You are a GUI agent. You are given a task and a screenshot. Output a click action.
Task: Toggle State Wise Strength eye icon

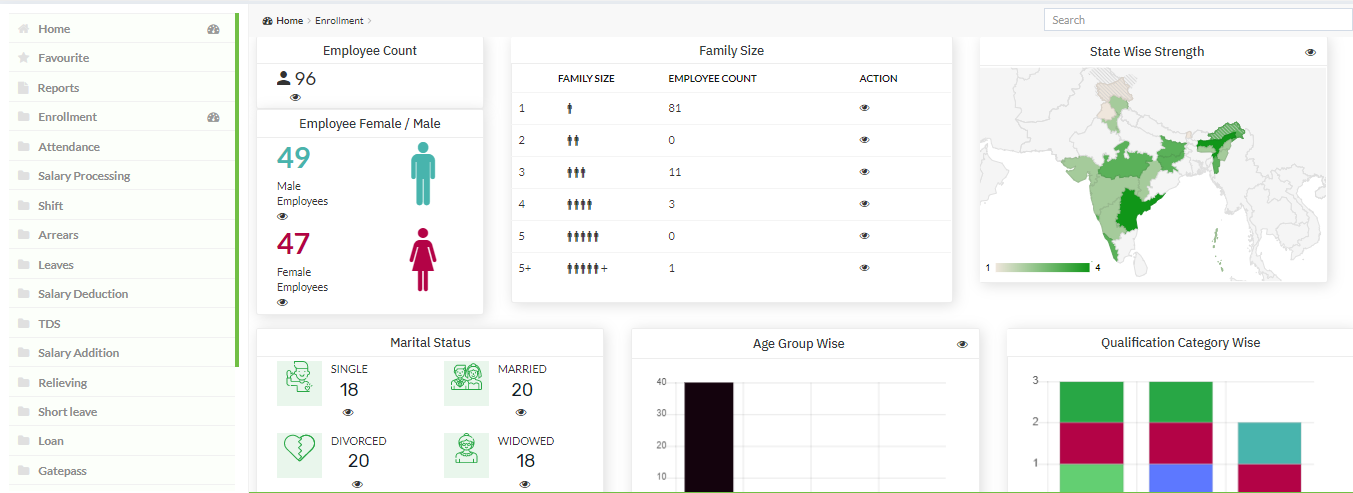coord(1311,52)
